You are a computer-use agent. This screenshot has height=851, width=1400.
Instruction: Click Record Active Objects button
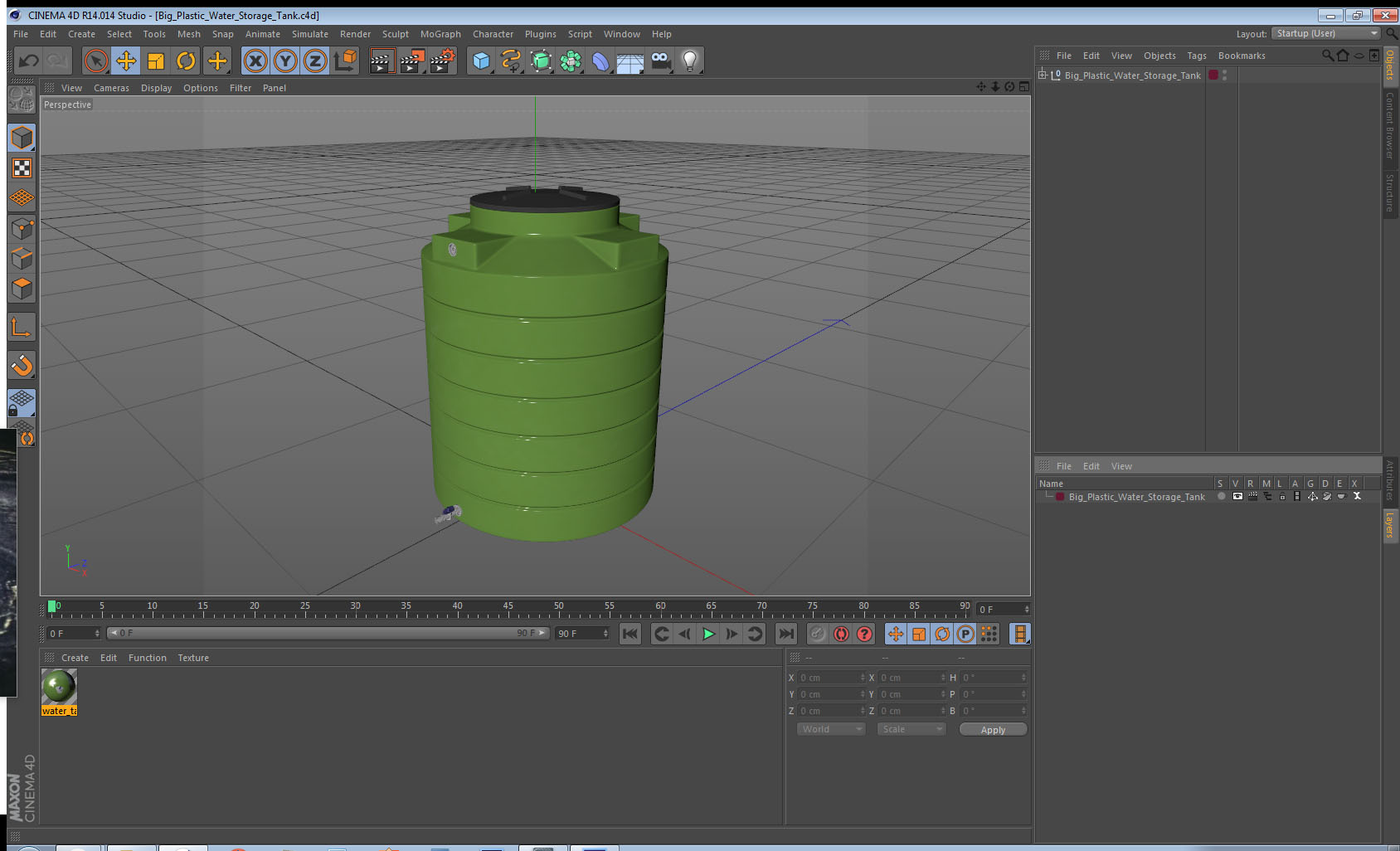click(818, 634)
